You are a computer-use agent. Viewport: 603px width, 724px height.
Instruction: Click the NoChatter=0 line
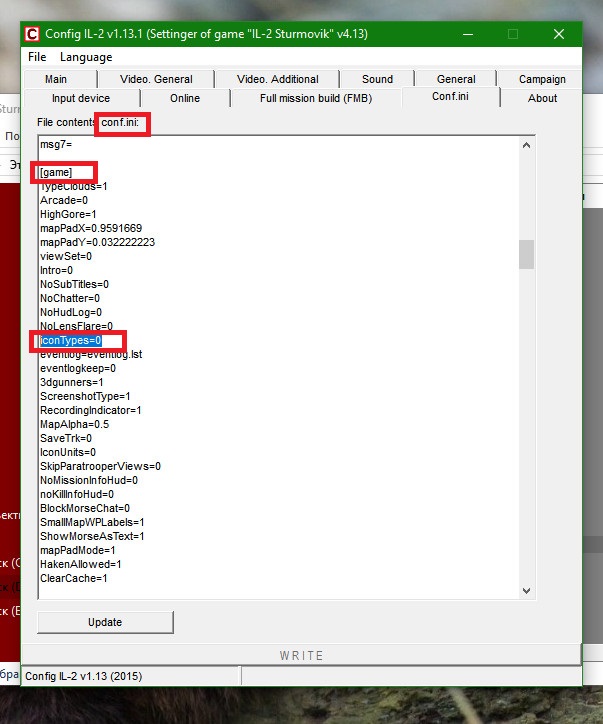point(70,298)
